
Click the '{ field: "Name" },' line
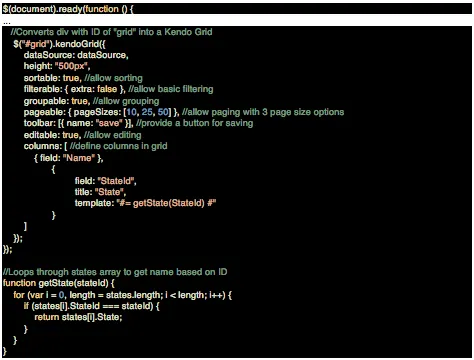click(x=68, y=158)
